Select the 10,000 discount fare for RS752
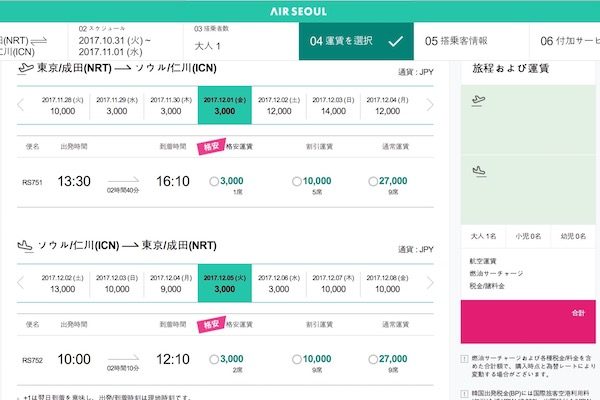Viewport: 600px width, 400px height. 297,359
